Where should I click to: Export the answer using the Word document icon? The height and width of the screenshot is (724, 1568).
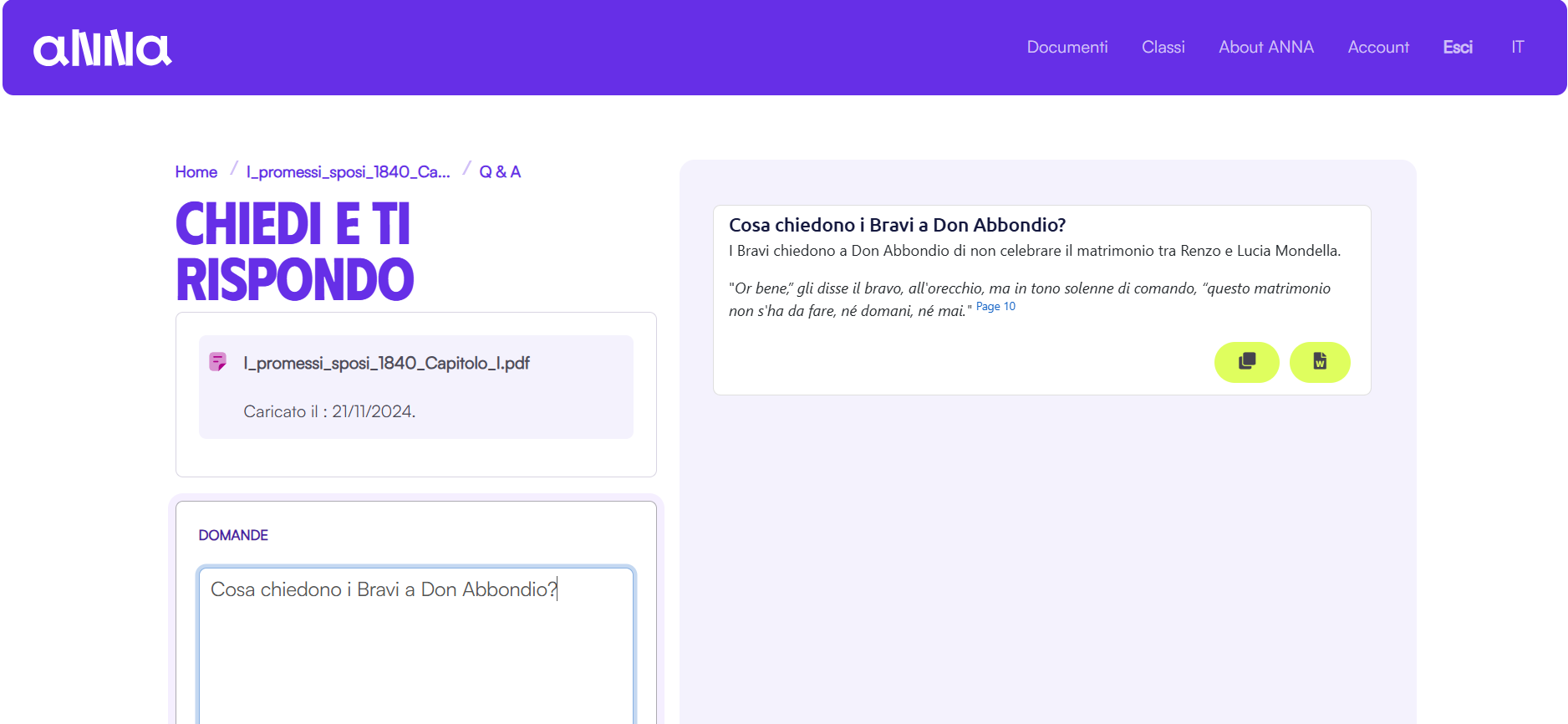(1319, 362)
